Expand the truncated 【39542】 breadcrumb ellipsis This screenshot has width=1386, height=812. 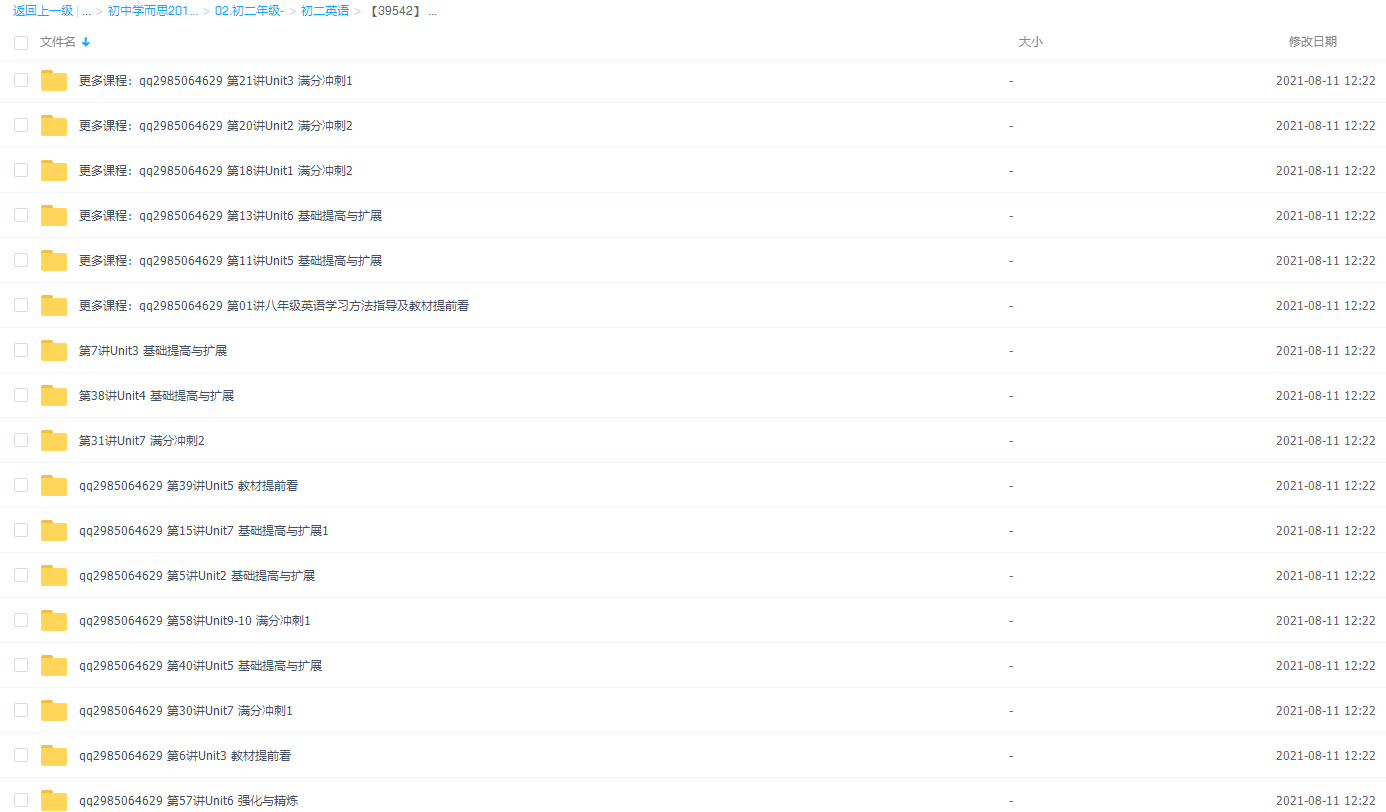point(432,11)
